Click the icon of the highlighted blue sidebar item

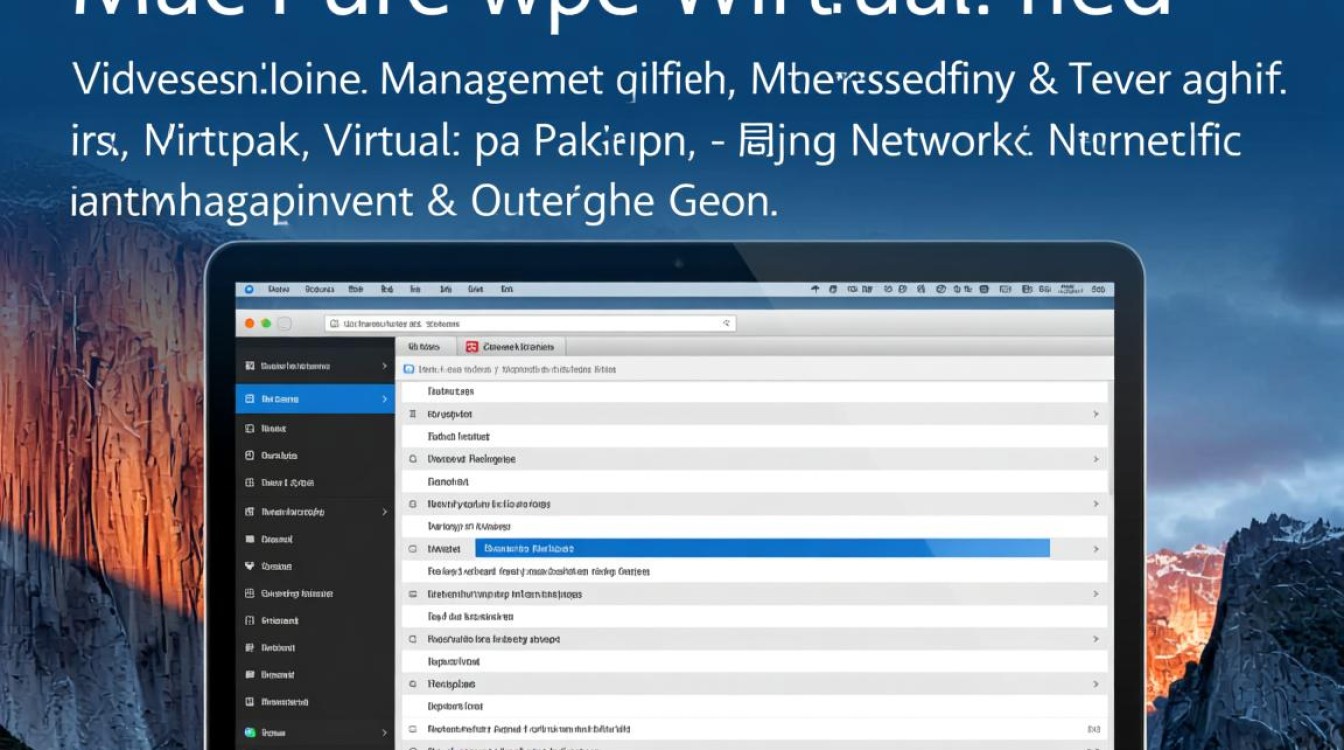click(x=249, y=399)
